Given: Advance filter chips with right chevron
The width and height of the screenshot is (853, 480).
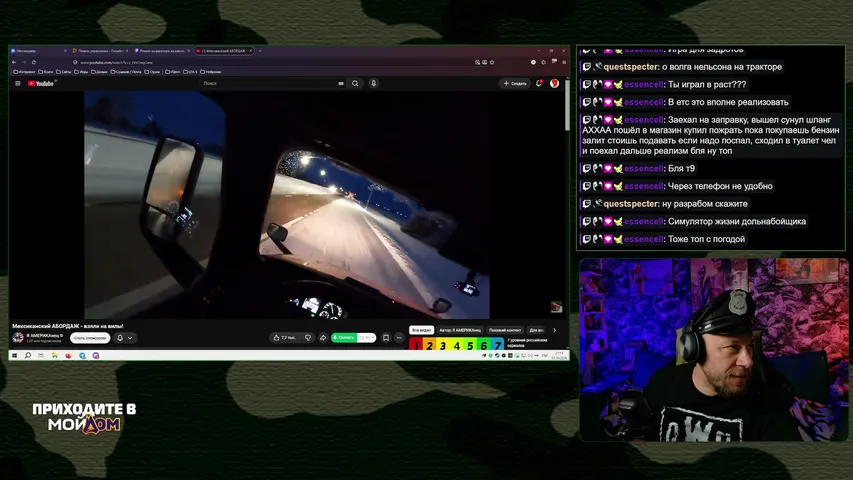Looking at the screenshot, I should 554,330.
